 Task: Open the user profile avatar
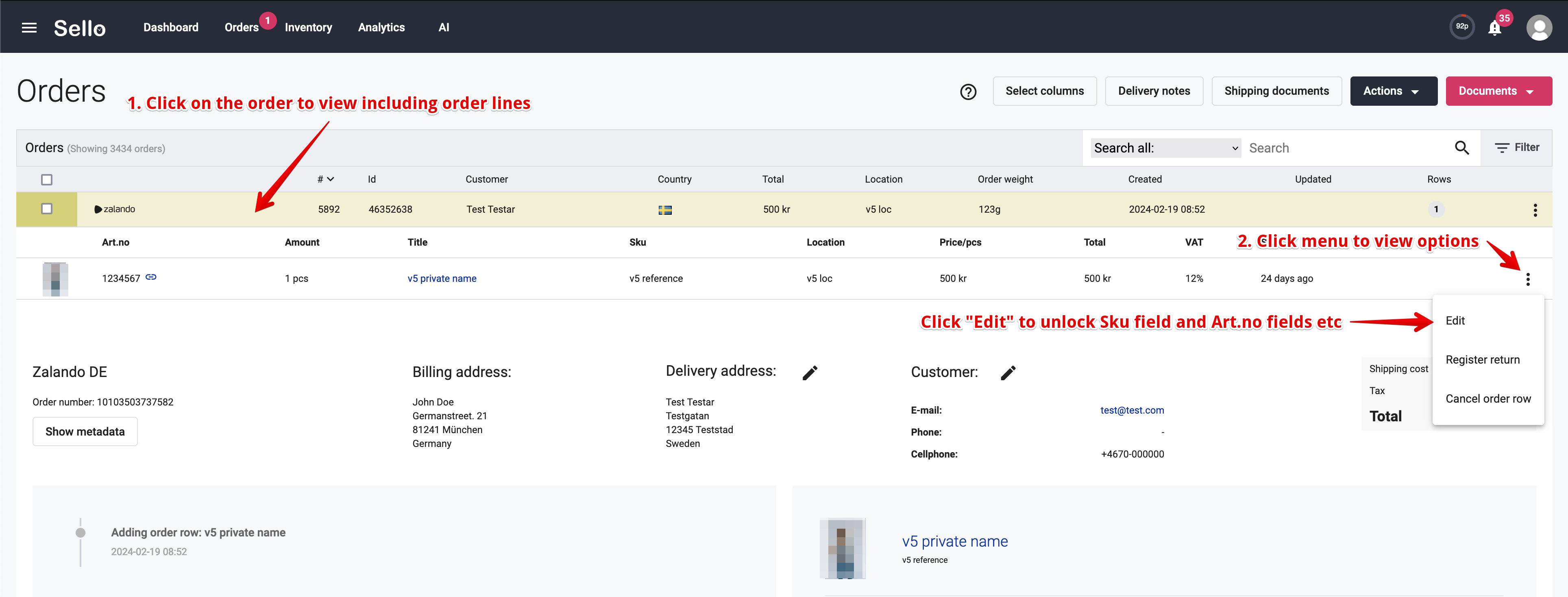(x=1539, y=27)
